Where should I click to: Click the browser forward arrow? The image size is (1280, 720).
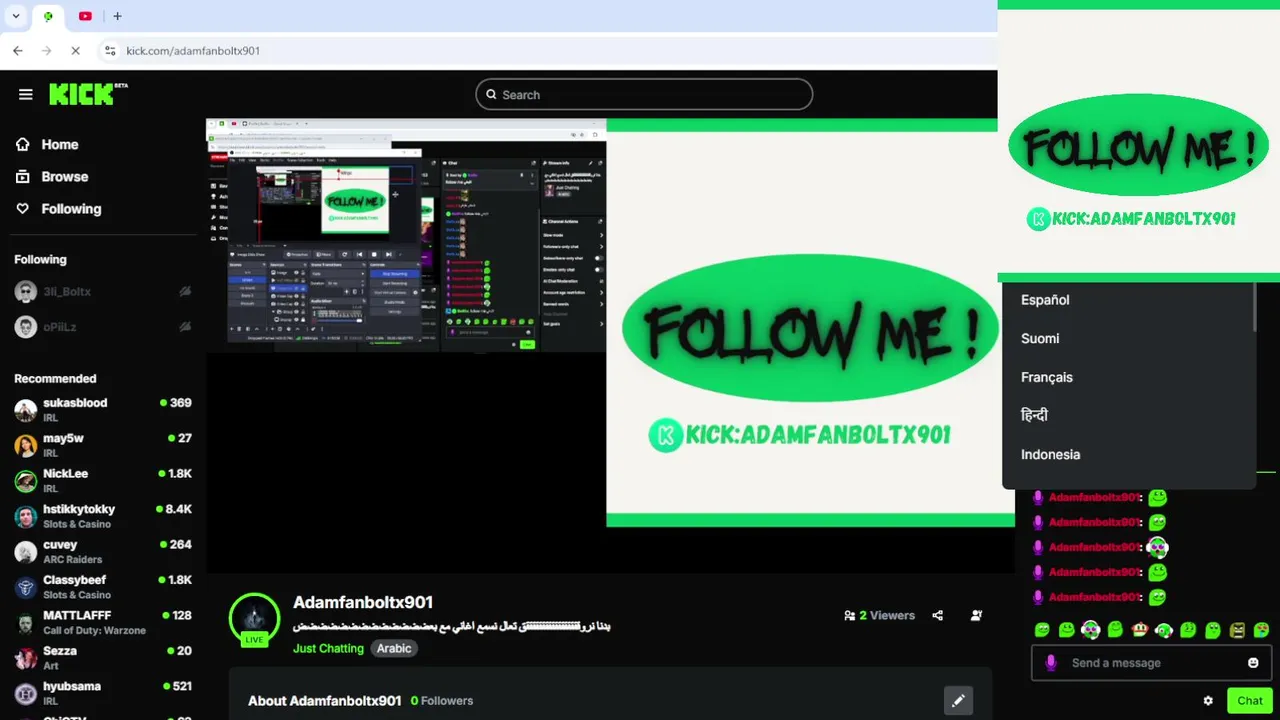point(46,50)
